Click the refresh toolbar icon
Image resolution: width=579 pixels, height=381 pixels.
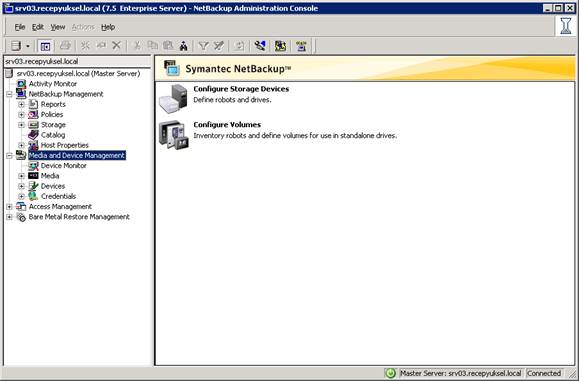(x=239, y=46)
